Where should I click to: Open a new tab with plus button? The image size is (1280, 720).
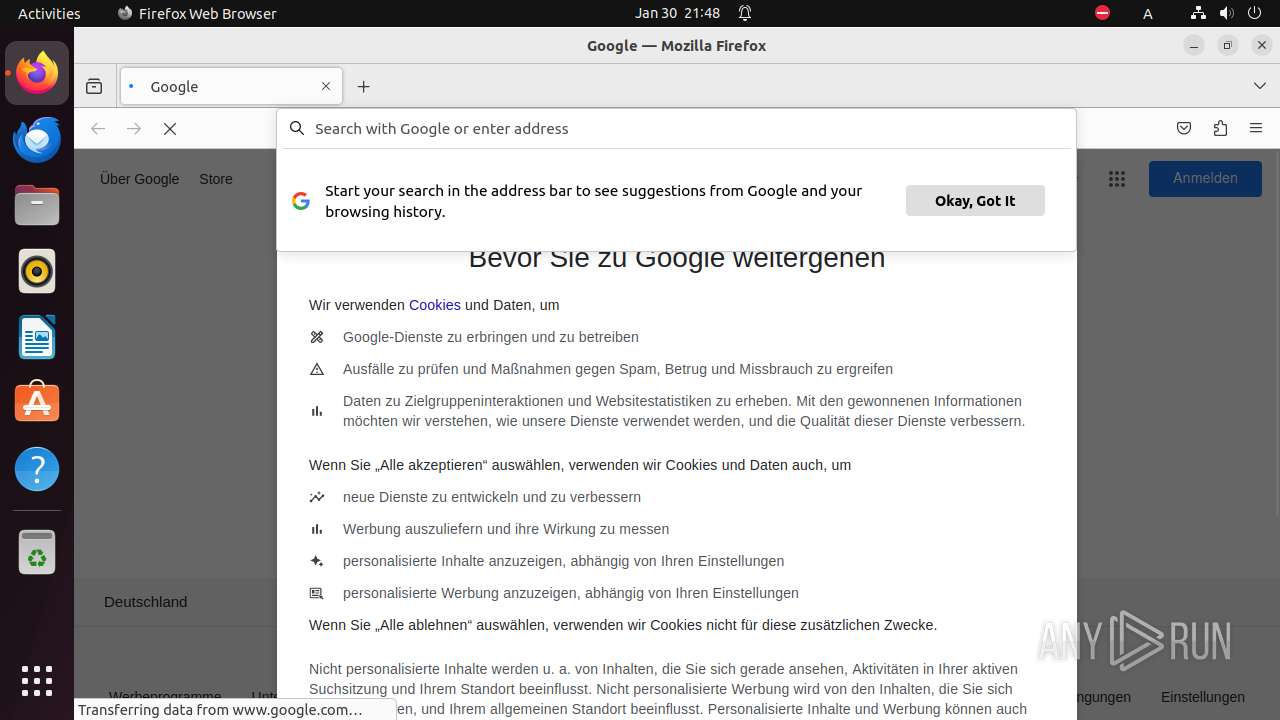coord(363,87)
